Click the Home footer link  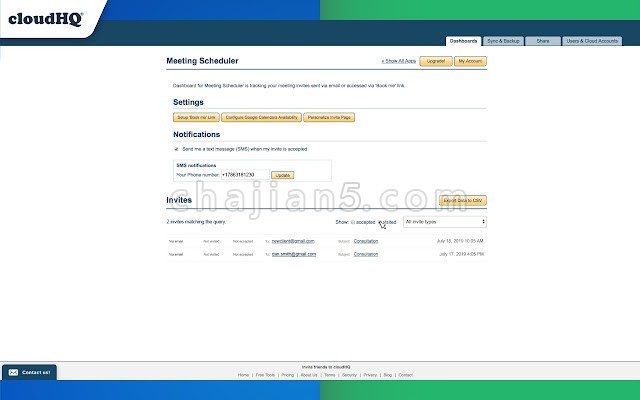click(243, 375)
